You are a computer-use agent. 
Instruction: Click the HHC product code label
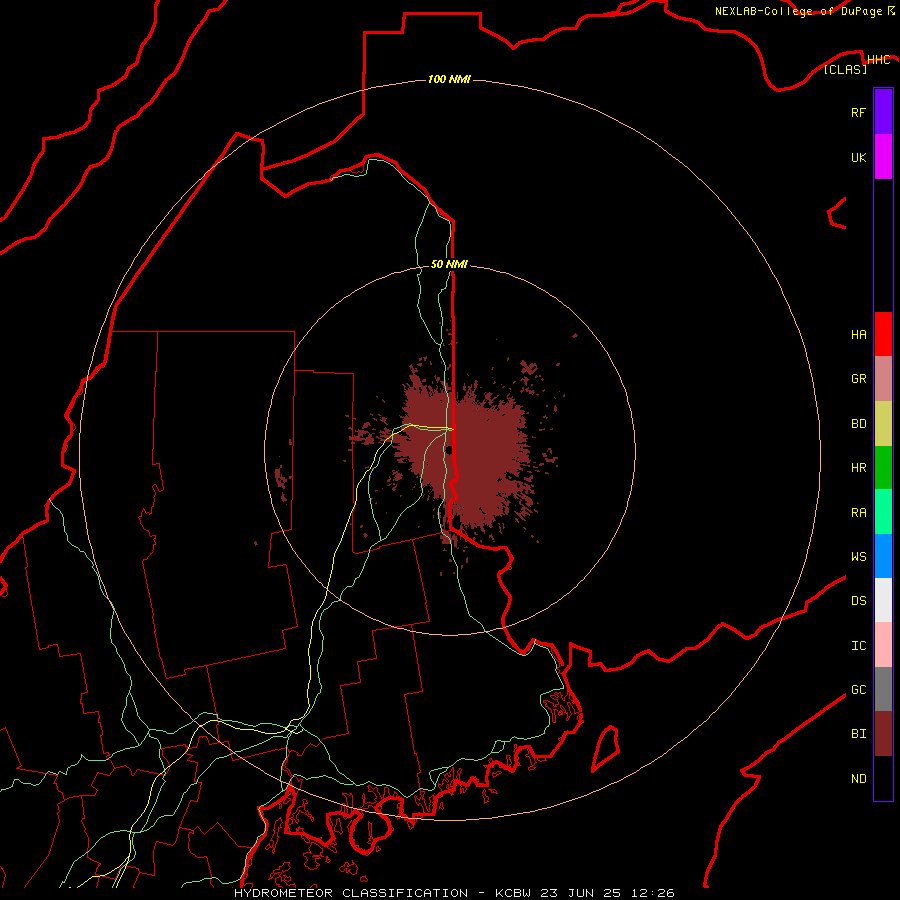[x=878, y=60]
